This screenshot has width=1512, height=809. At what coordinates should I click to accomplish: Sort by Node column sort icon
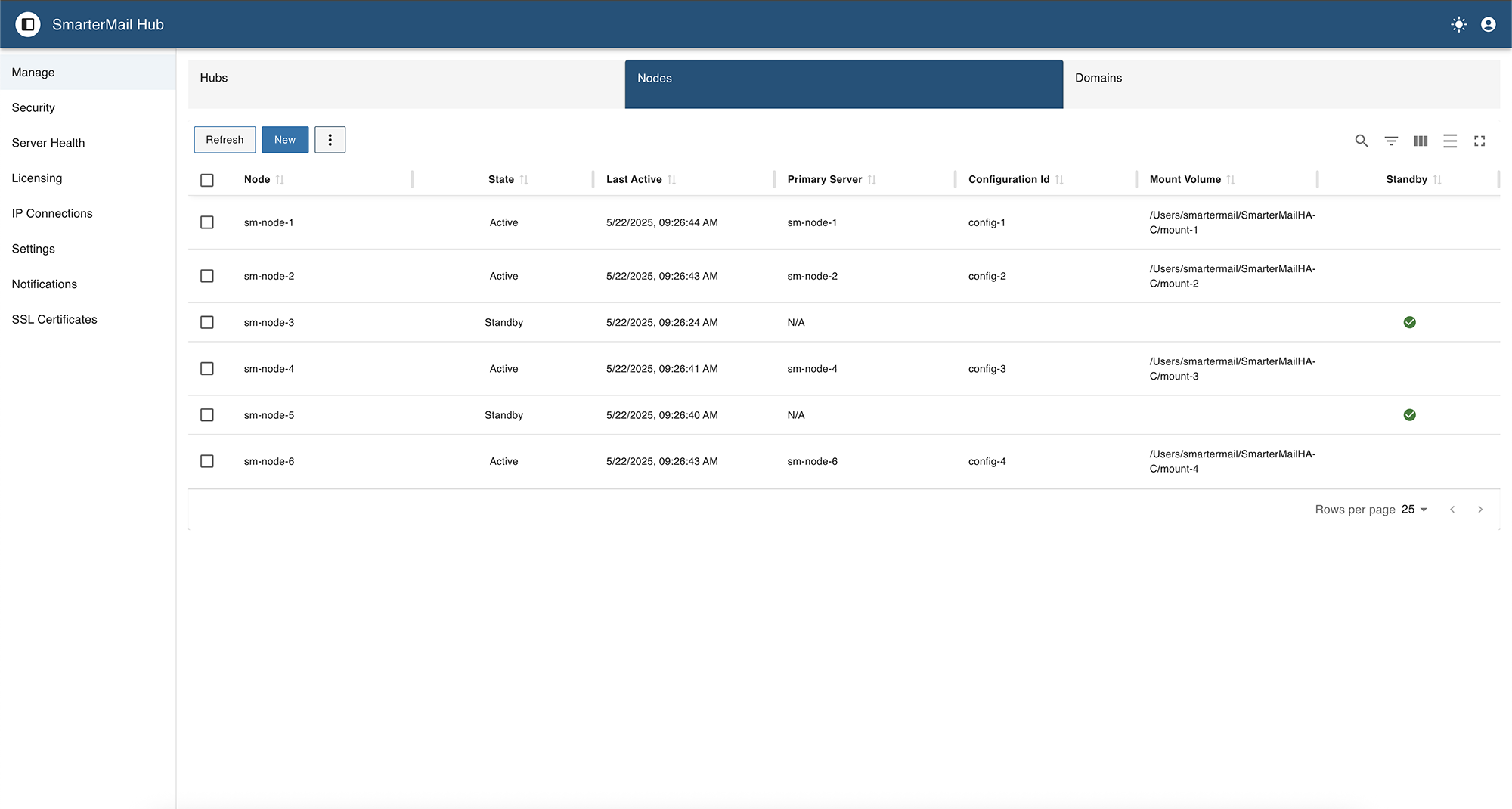[x=280, y=180]
